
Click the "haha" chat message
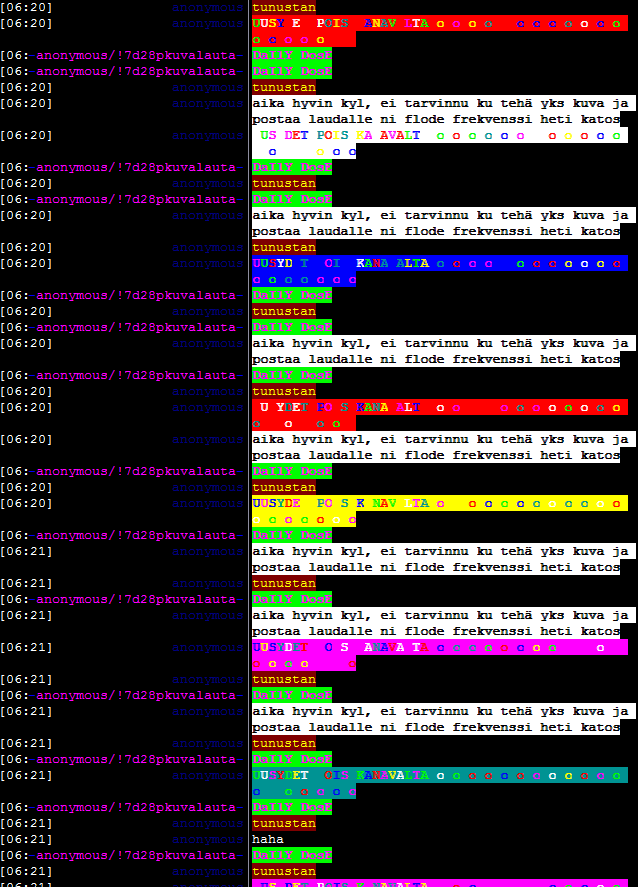[268, 839]
